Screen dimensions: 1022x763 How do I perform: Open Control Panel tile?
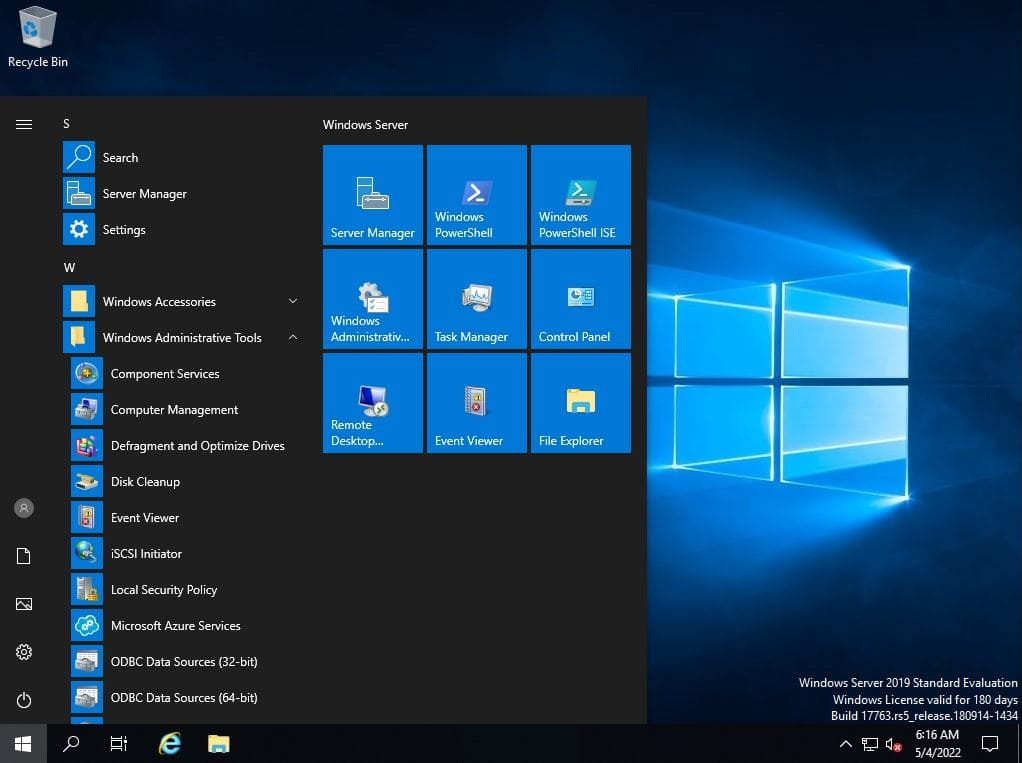point(581,299)
